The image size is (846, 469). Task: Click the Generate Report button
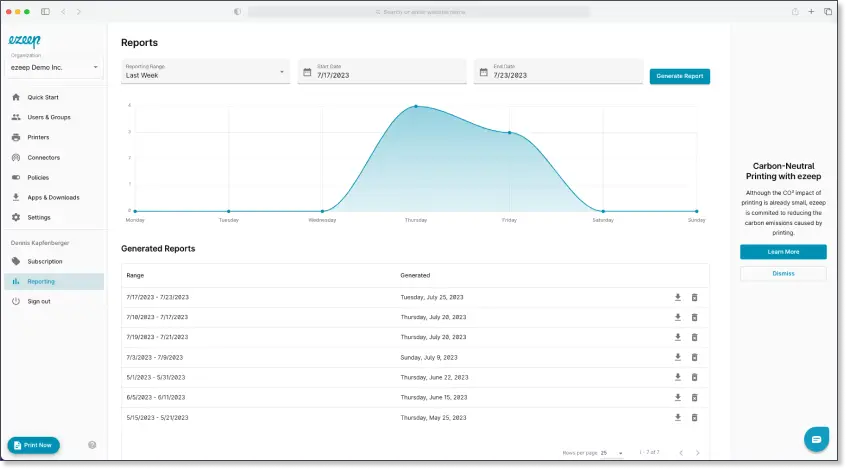tap(679, 76)
